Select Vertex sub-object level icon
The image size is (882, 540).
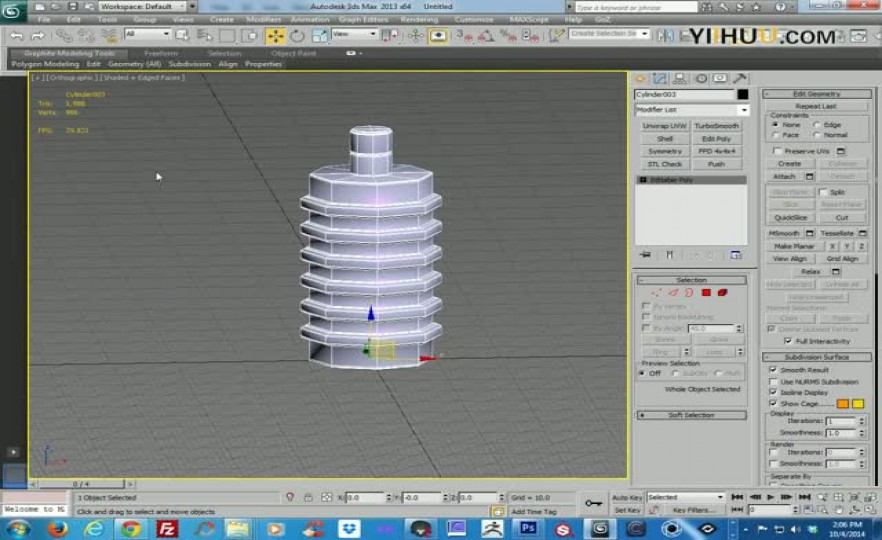click(656, 292)
